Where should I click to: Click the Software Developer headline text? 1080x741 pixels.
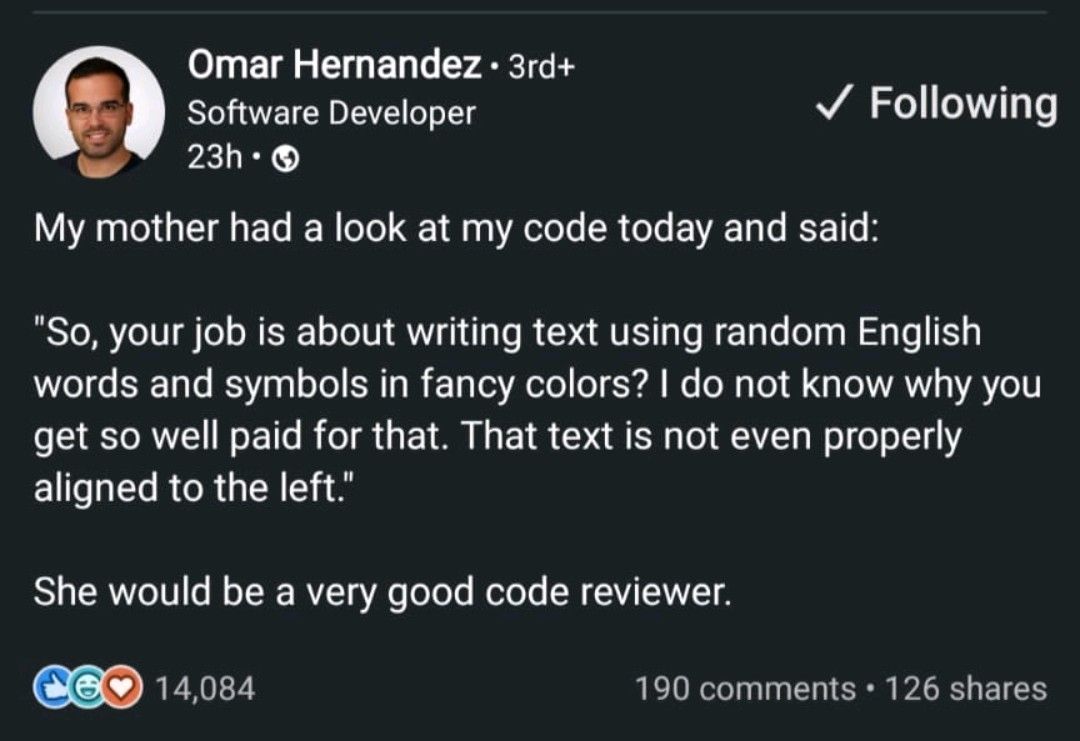point(331,113)
